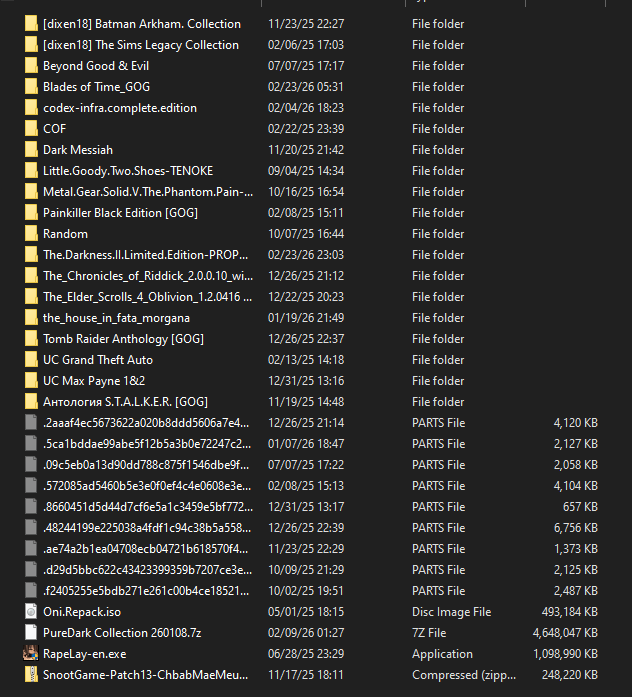Click the PureDark Collection 7z file icon

tap(31, 633)
